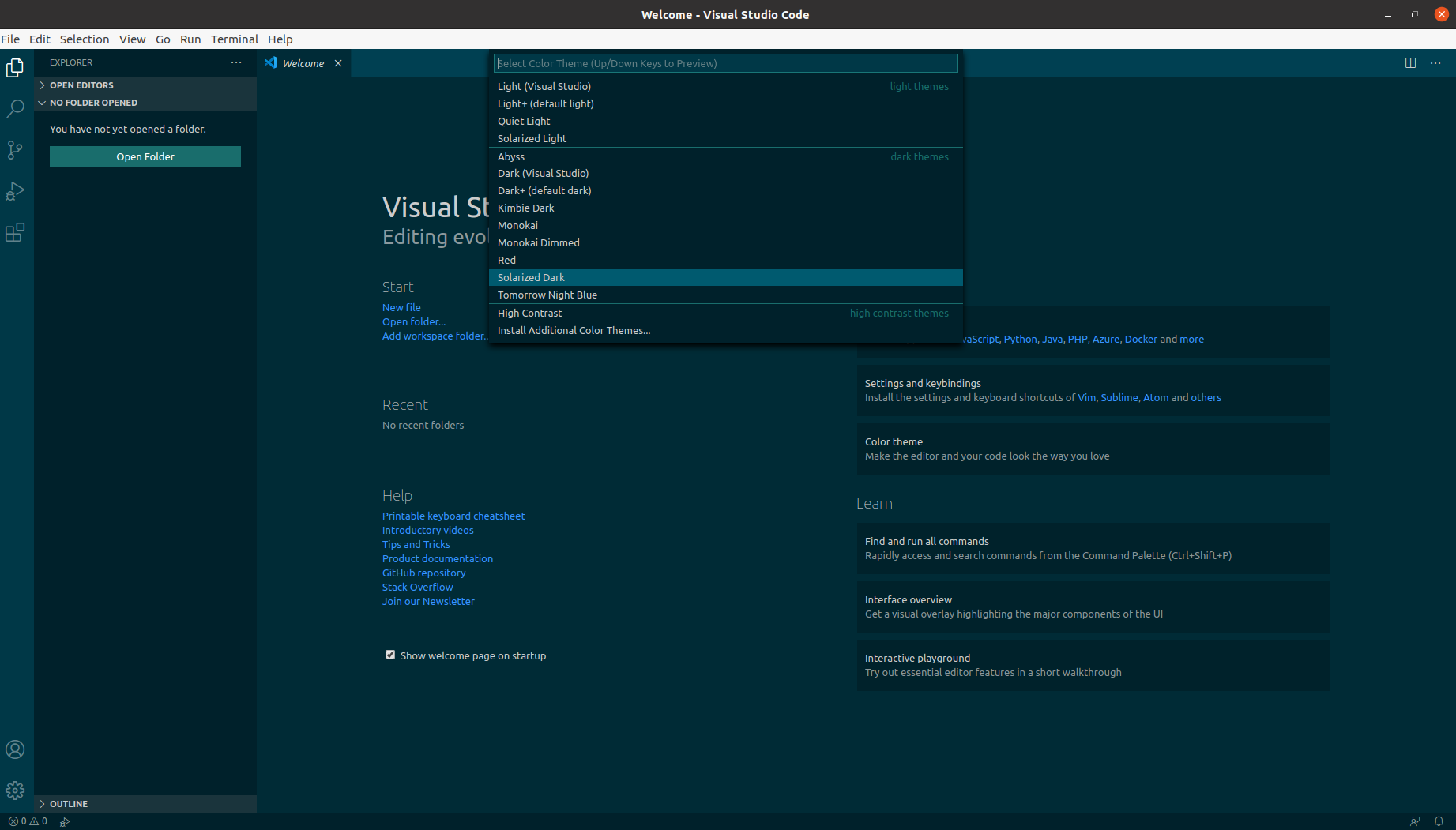Select the Quiet Light theme

click(725, 121)
